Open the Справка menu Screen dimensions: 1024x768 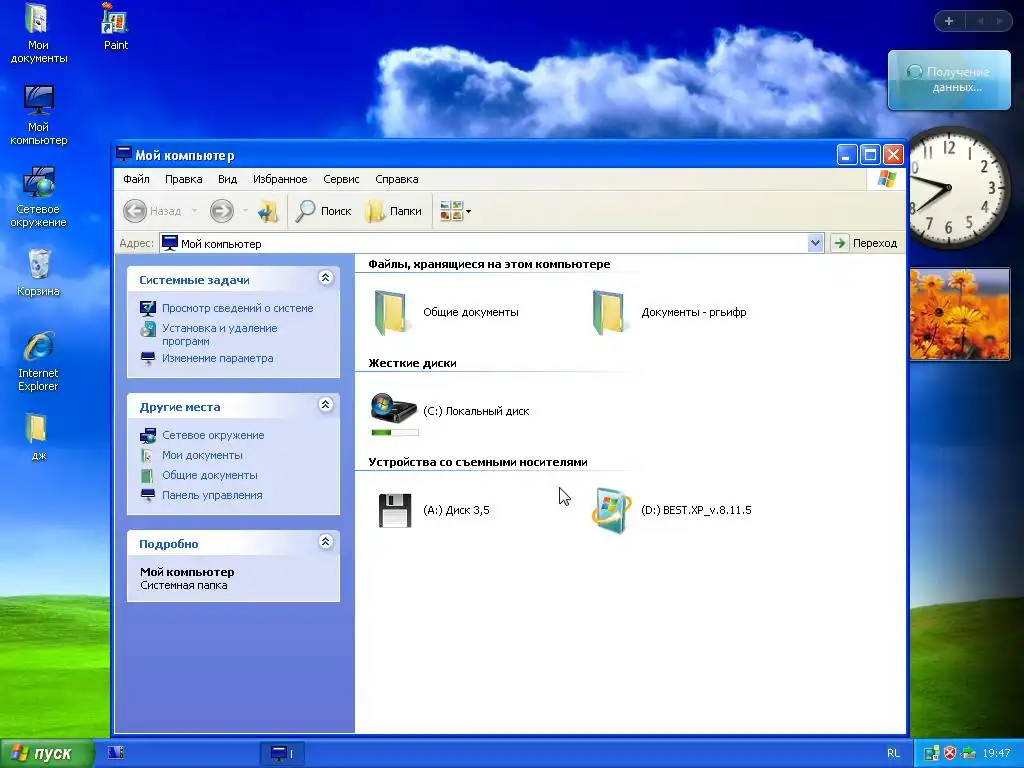click(x=396, y=179)
